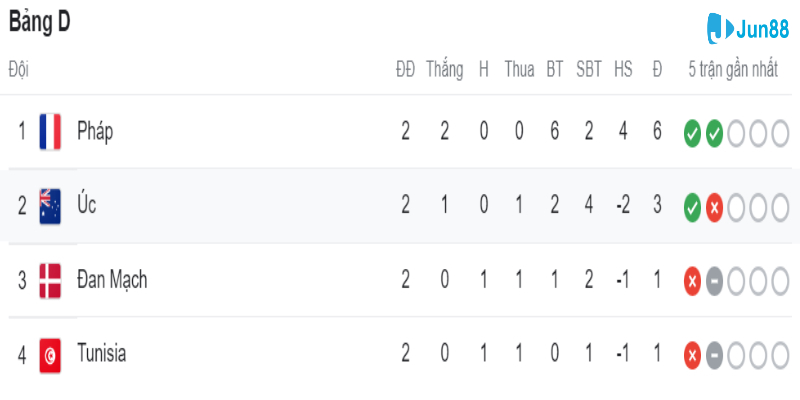Image resolution: width=800 pixels, height=400 pixels.
Task: Click the Tunisia flag icon
Action: pos(50,354)
